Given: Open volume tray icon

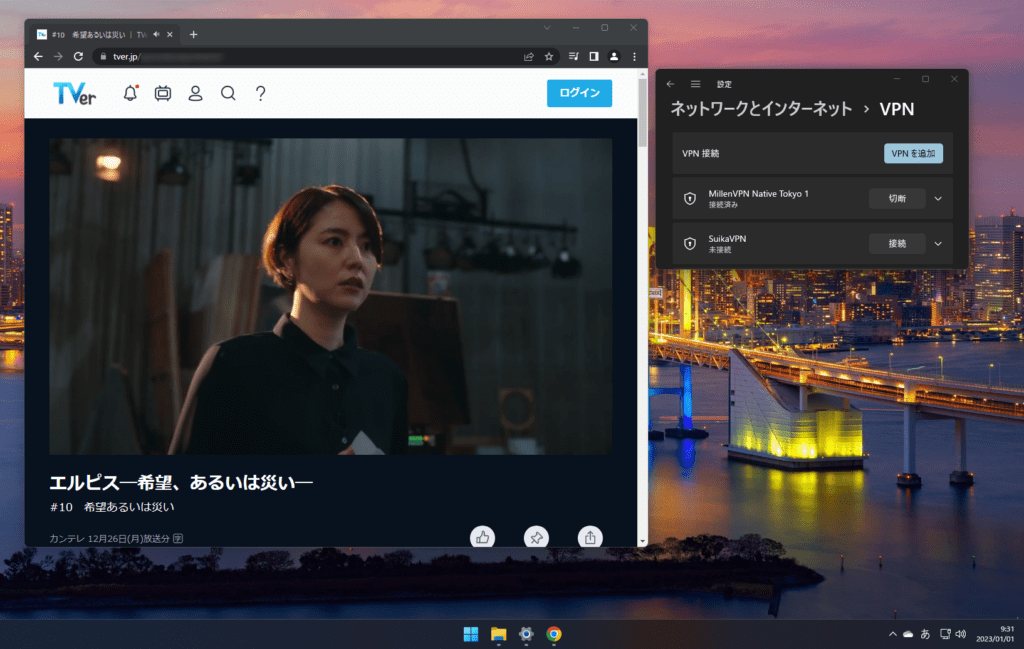Looking at the screenshot, I should (961, 634).
